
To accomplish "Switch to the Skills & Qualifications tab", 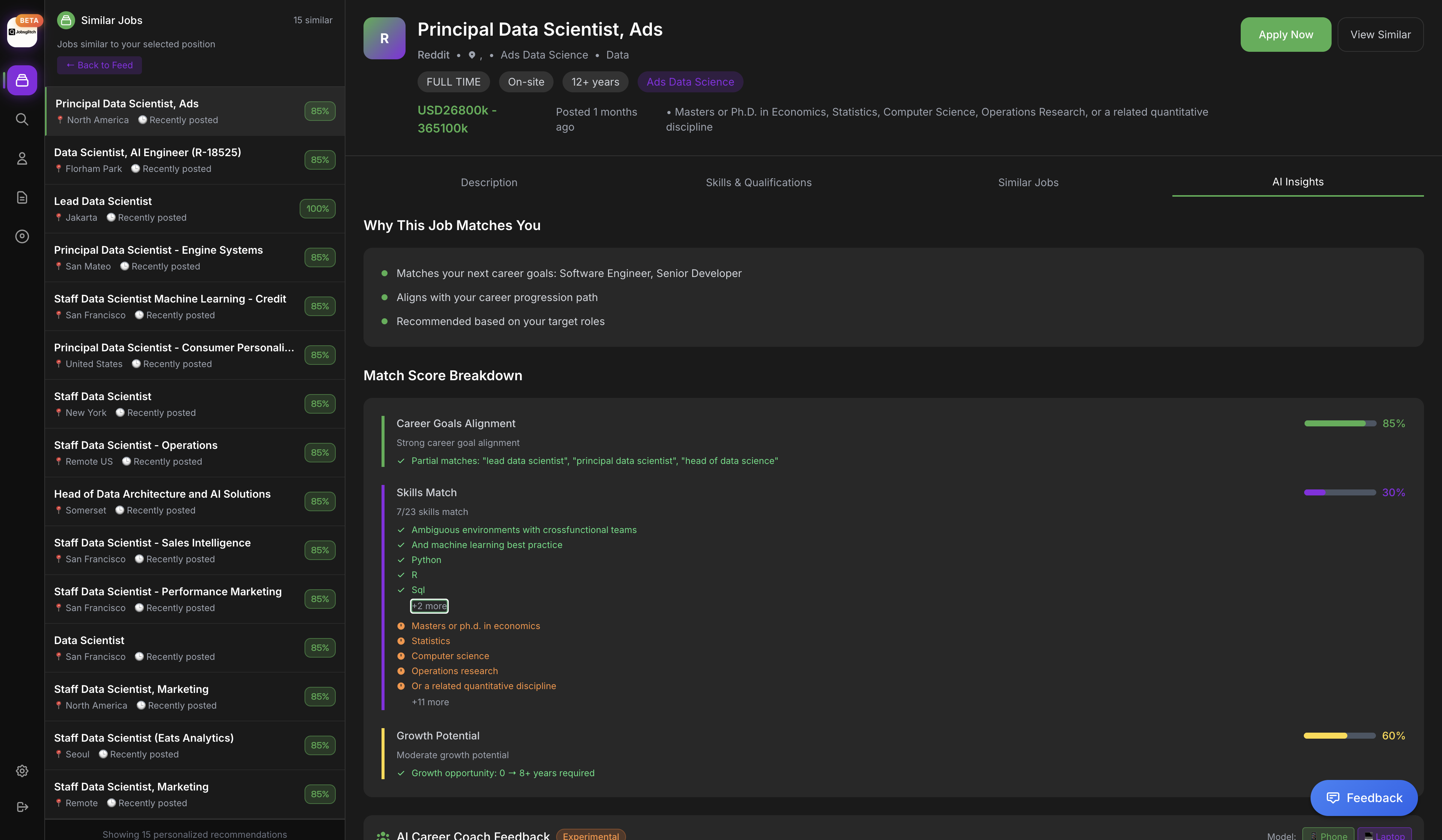I will pyautogui.click(x=759, y=182).
